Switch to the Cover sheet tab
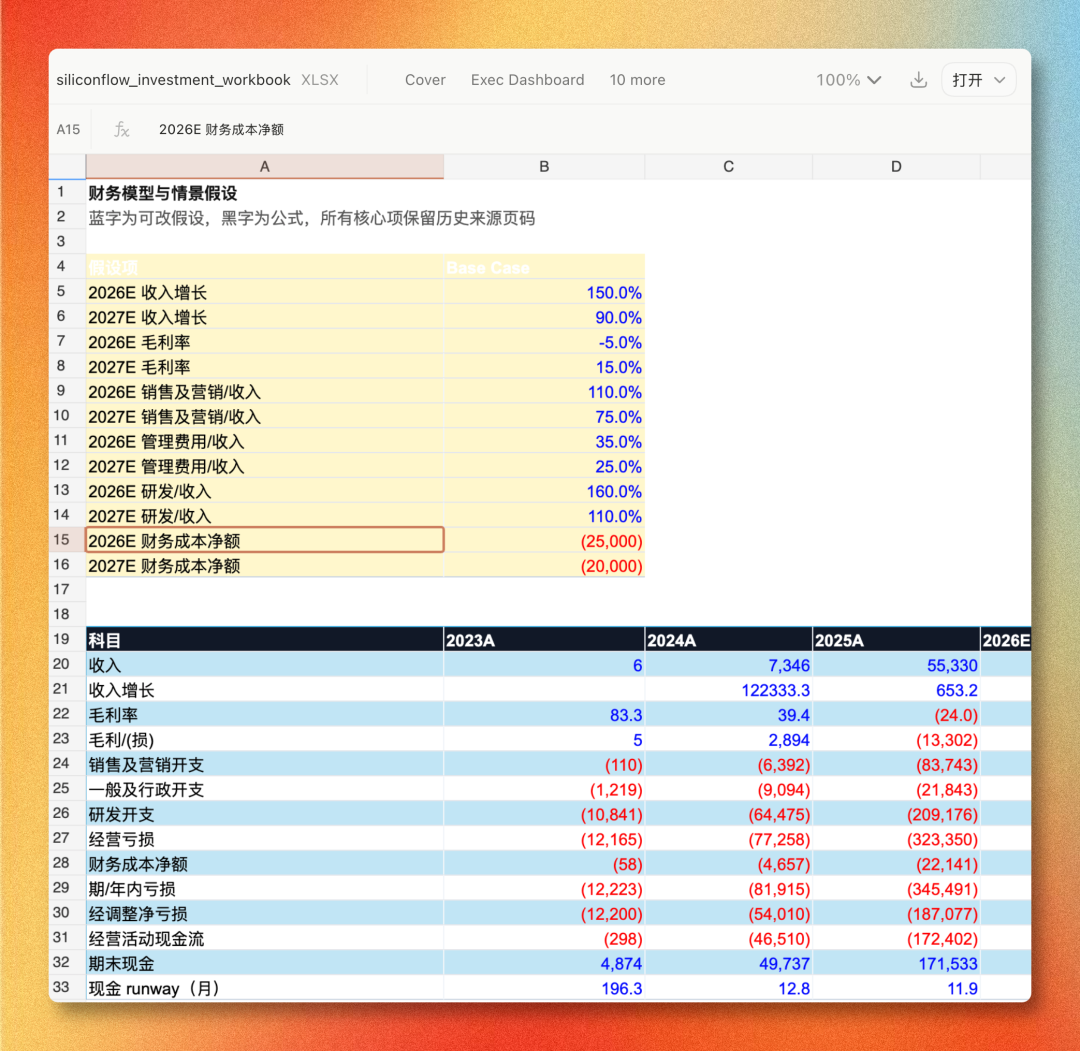The height and width of the screenshot is (1051, 1080). pyautogui.click(x=425, y=80)
